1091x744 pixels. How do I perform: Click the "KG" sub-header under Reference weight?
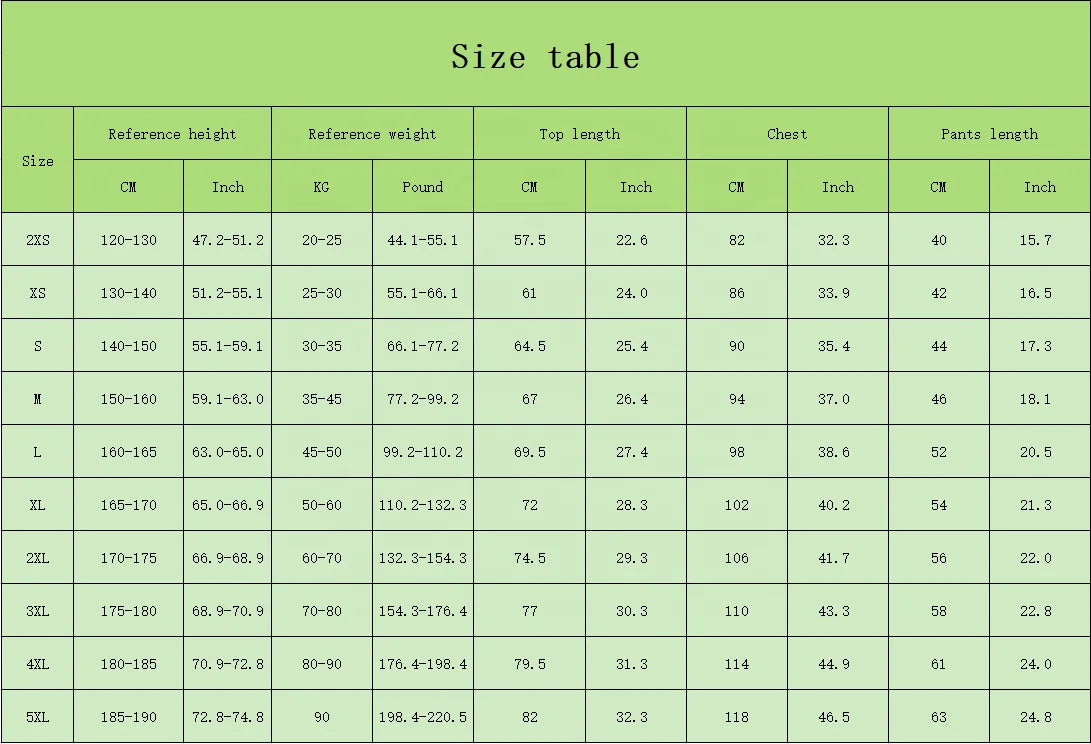(x=322, y=187)
